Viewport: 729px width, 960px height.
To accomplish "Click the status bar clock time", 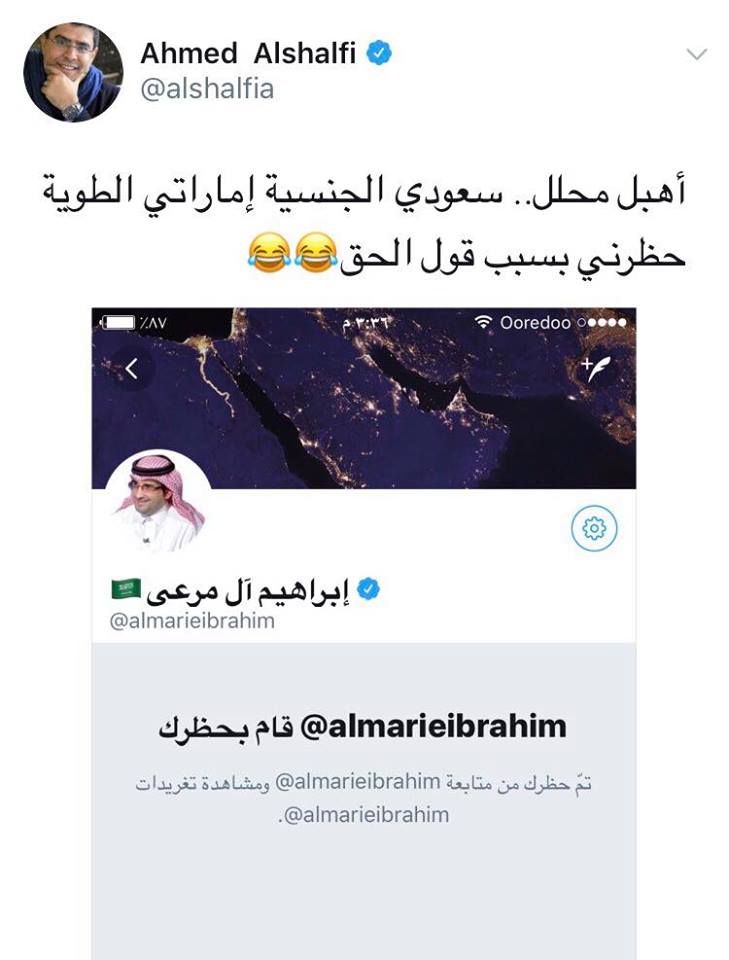I will [365, 322].
